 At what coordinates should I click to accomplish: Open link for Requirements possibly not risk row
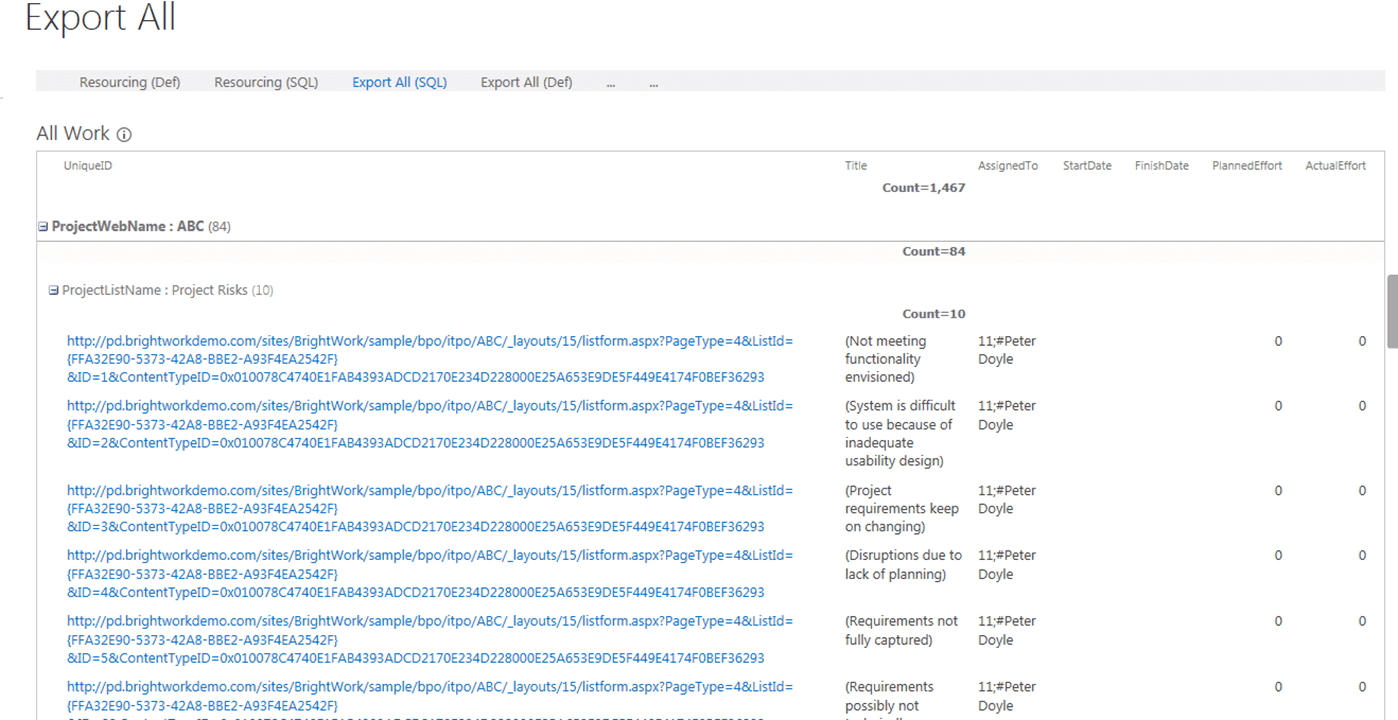(430, 699)
